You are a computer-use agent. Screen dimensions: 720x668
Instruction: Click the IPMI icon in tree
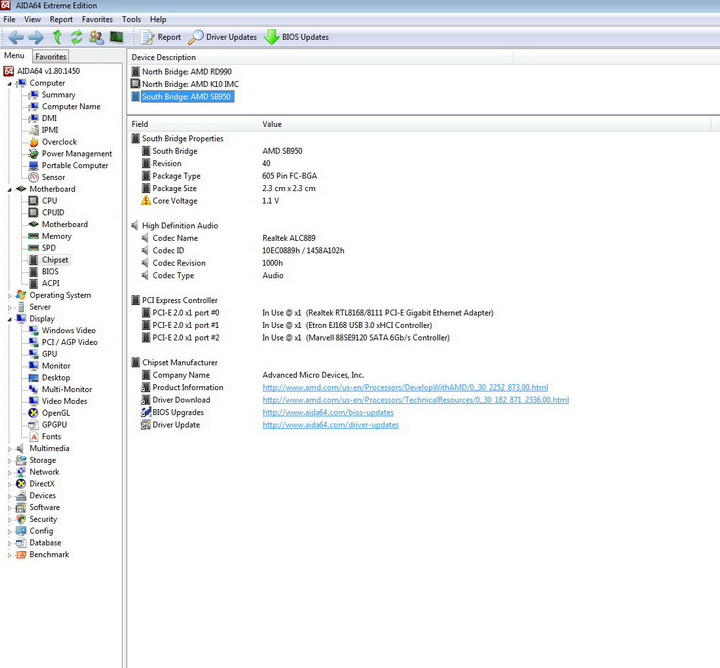click(x=34, y=130)
